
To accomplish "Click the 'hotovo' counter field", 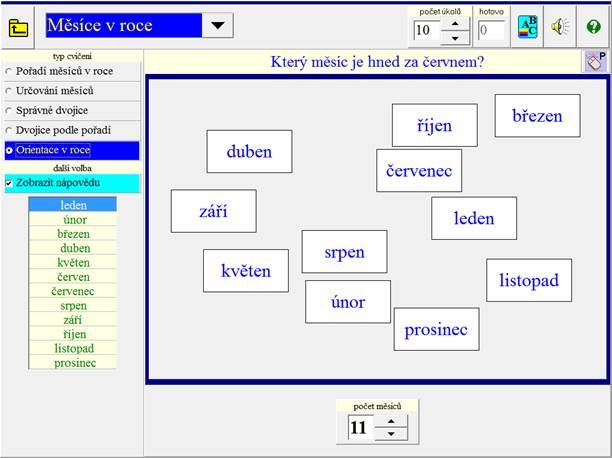I will 491,30.
